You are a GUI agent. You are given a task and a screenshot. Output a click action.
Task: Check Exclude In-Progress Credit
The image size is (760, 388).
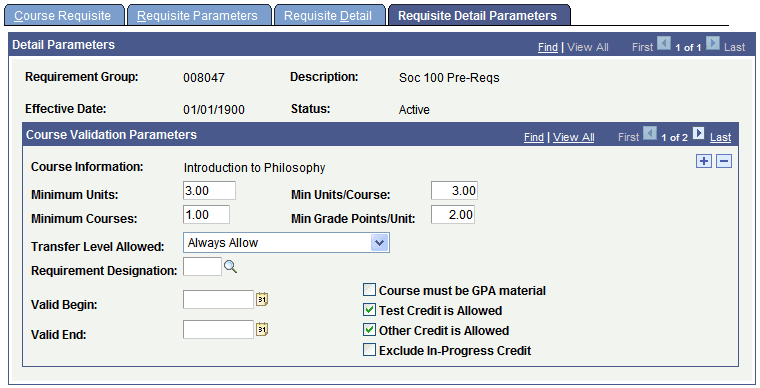coord(369,350)
